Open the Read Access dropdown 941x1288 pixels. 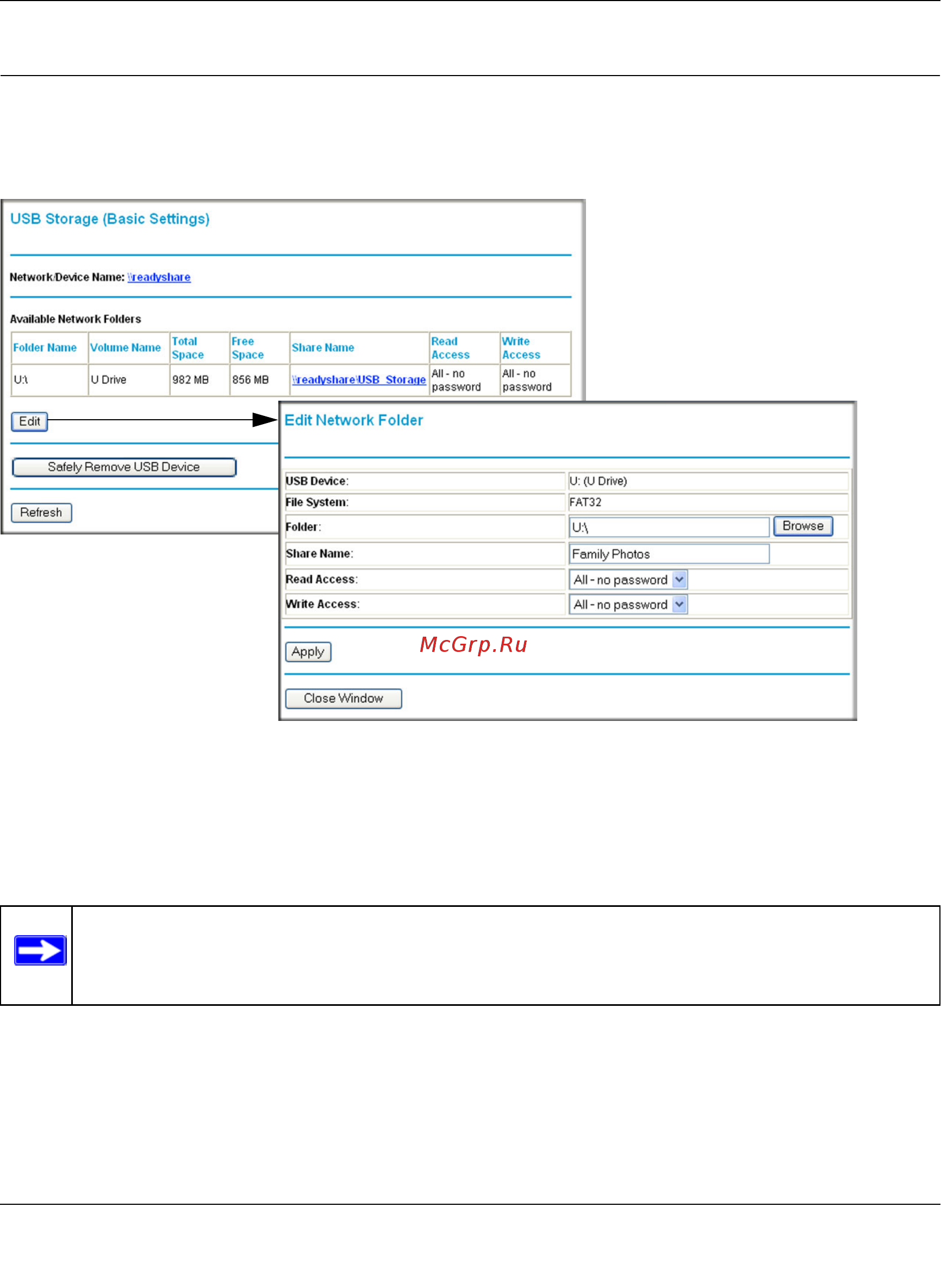(x=628, y=580)
